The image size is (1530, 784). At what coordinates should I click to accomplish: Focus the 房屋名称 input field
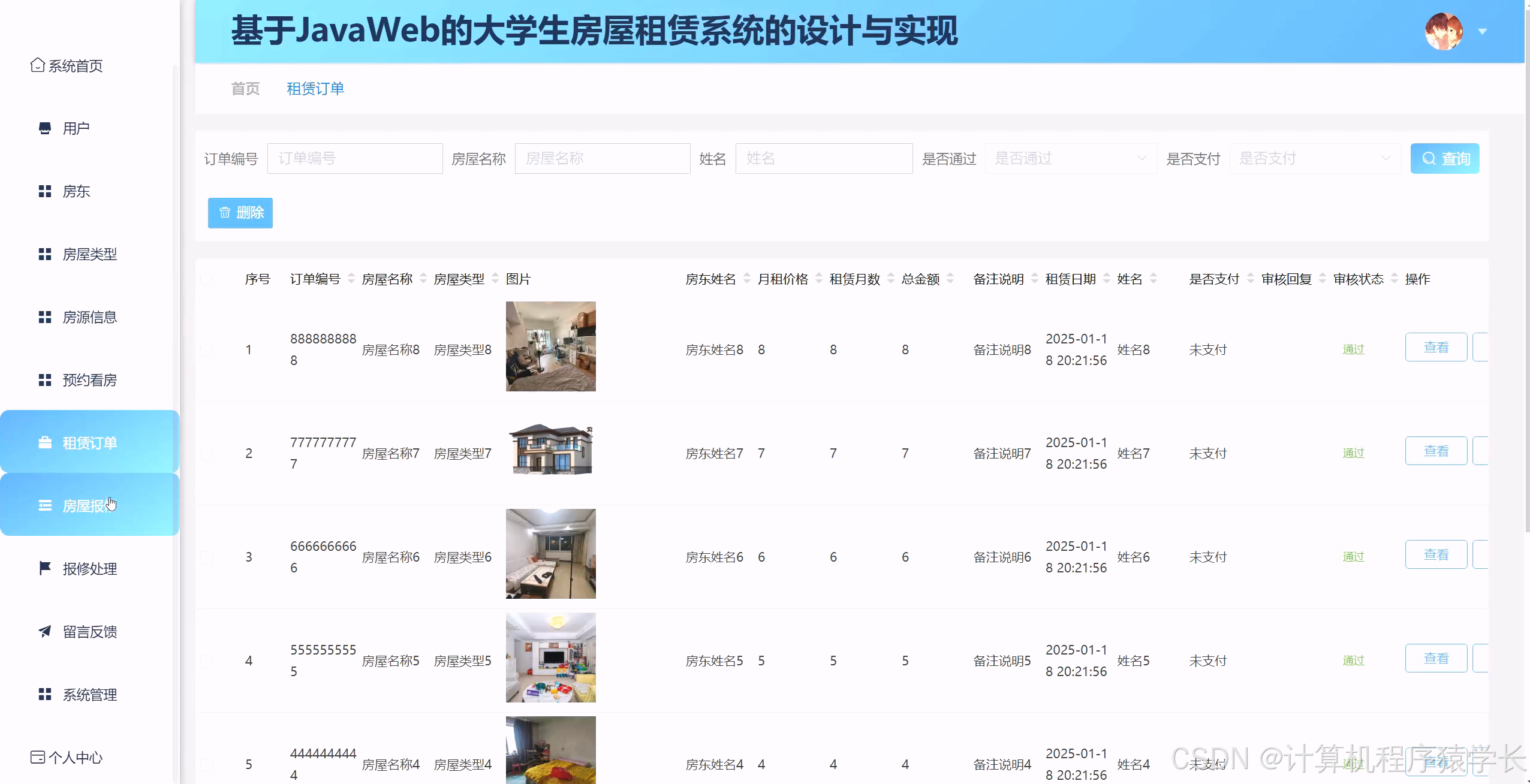[x=603, y=158]
